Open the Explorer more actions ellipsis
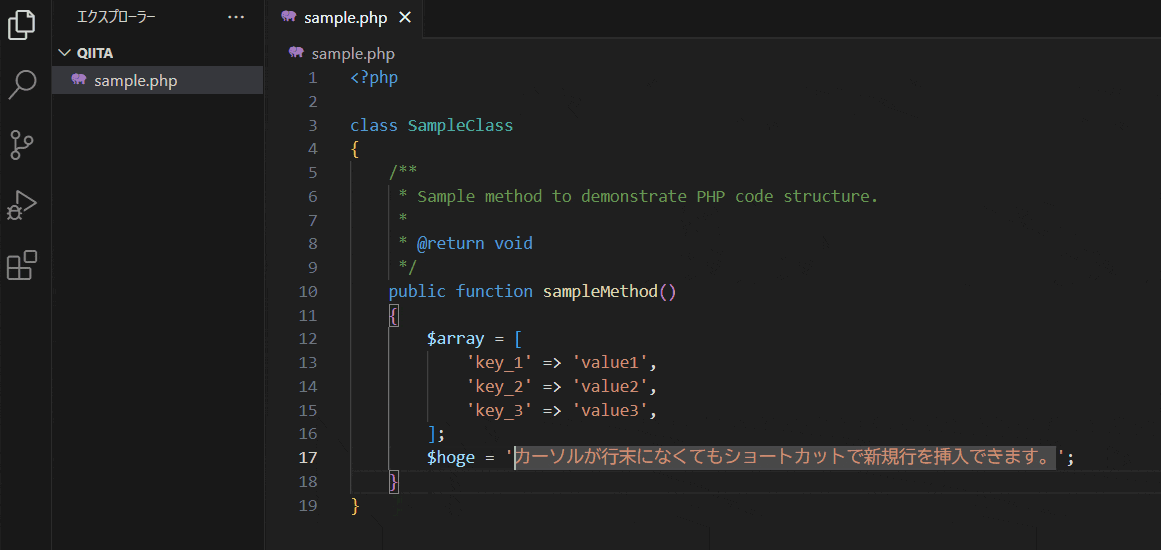The image size is (1161, 550). [x=236, y=17]
